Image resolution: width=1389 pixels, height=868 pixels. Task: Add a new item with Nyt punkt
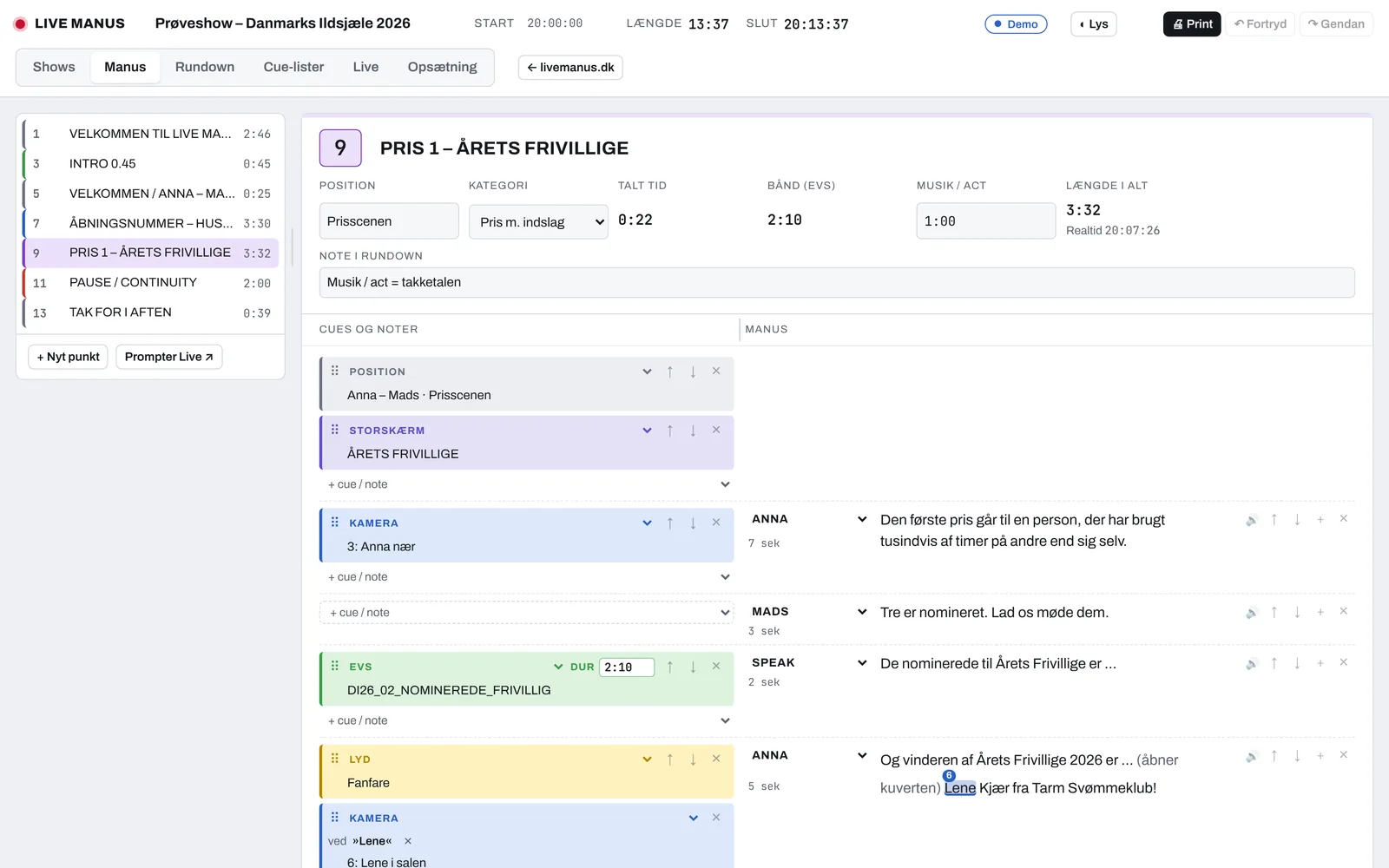pyautogui.click(x=68, y=357)
